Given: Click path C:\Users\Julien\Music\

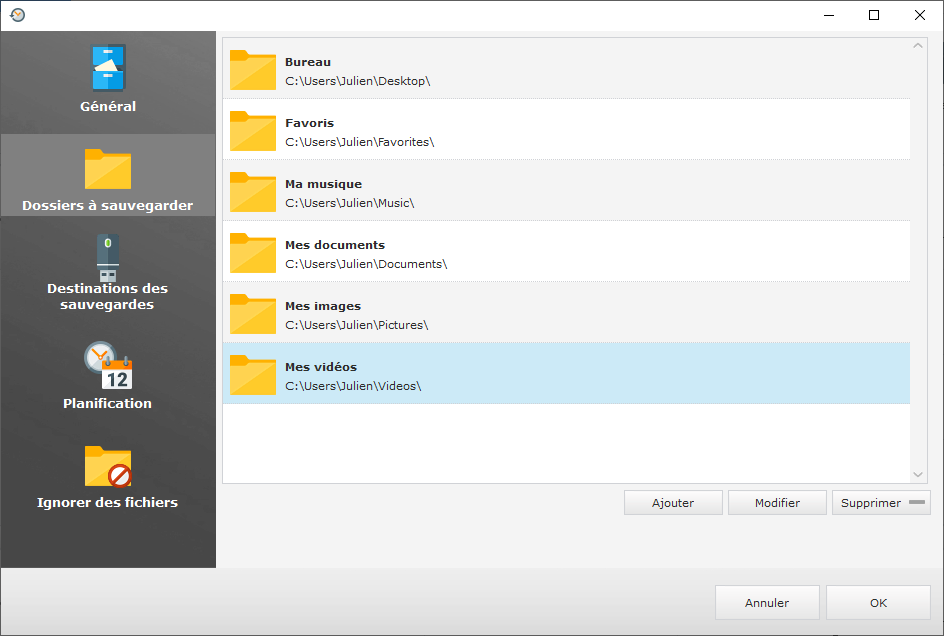Looking at the screenshot, I should pos(350,203).
